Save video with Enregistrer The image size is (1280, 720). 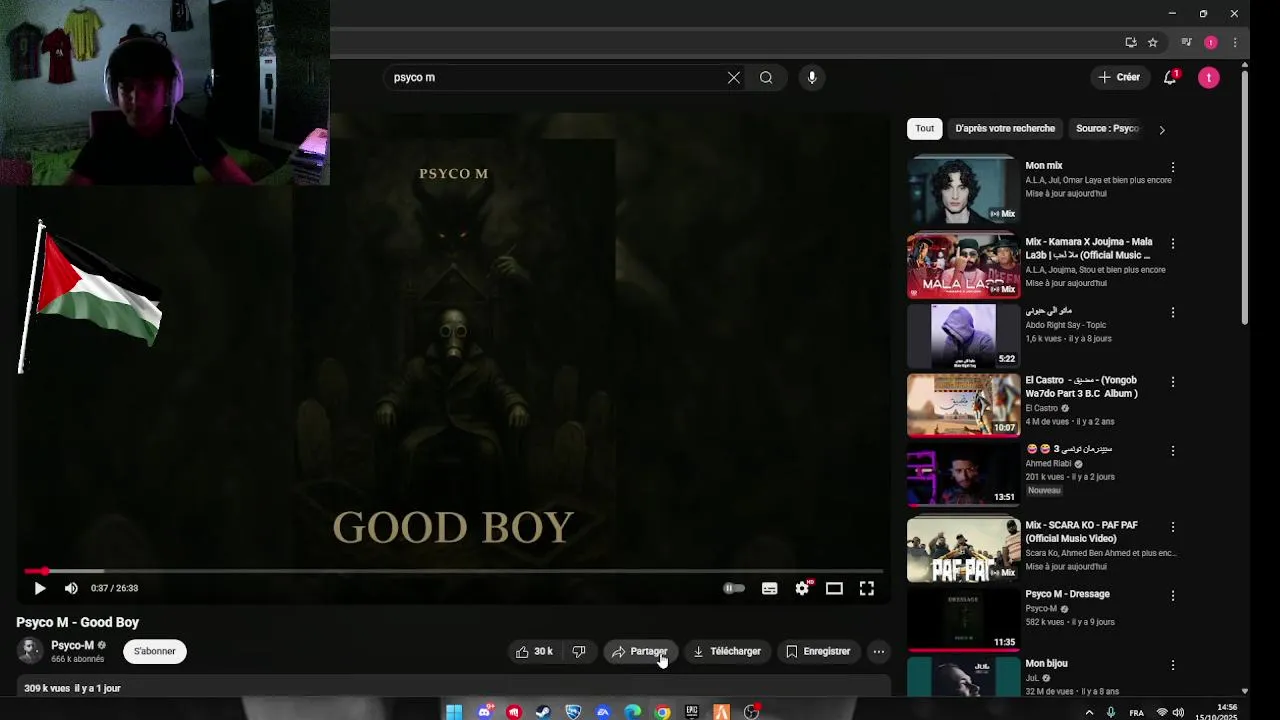click(818, 651)
